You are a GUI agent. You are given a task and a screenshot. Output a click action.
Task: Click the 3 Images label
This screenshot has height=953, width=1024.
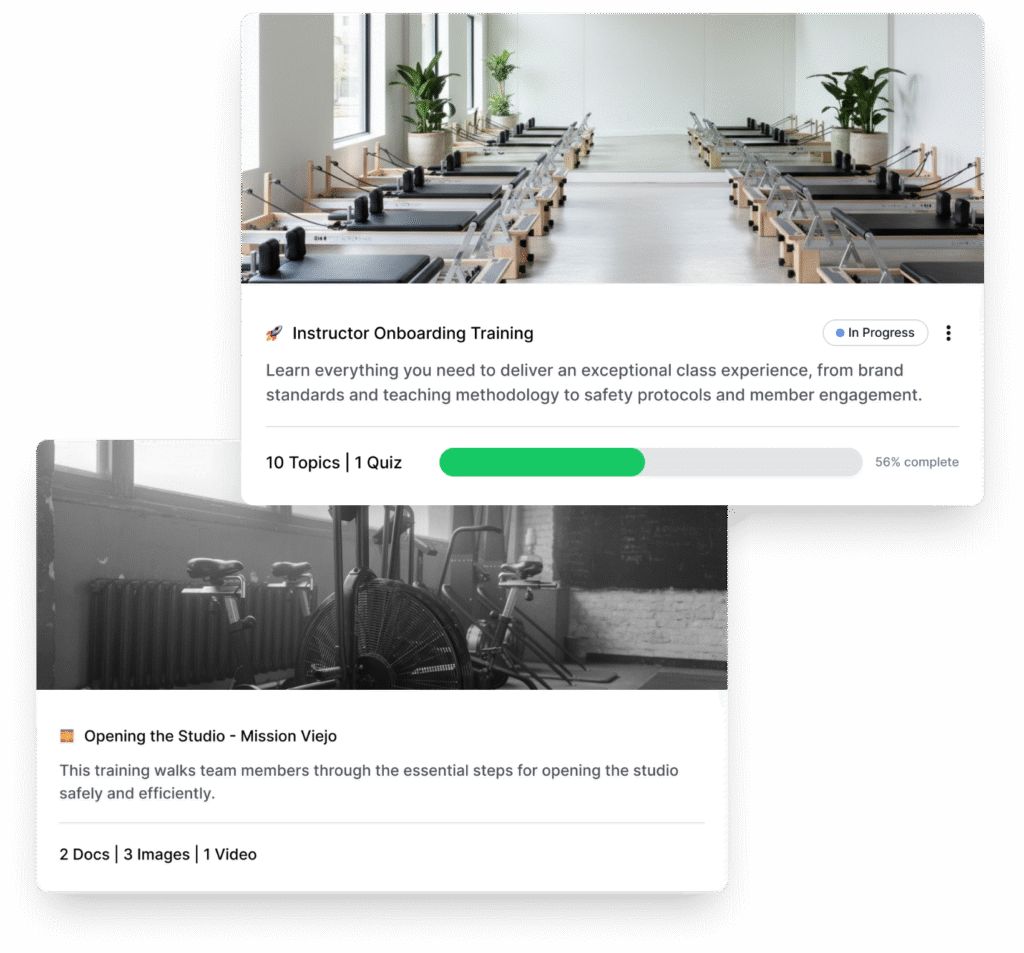[157, 854]
